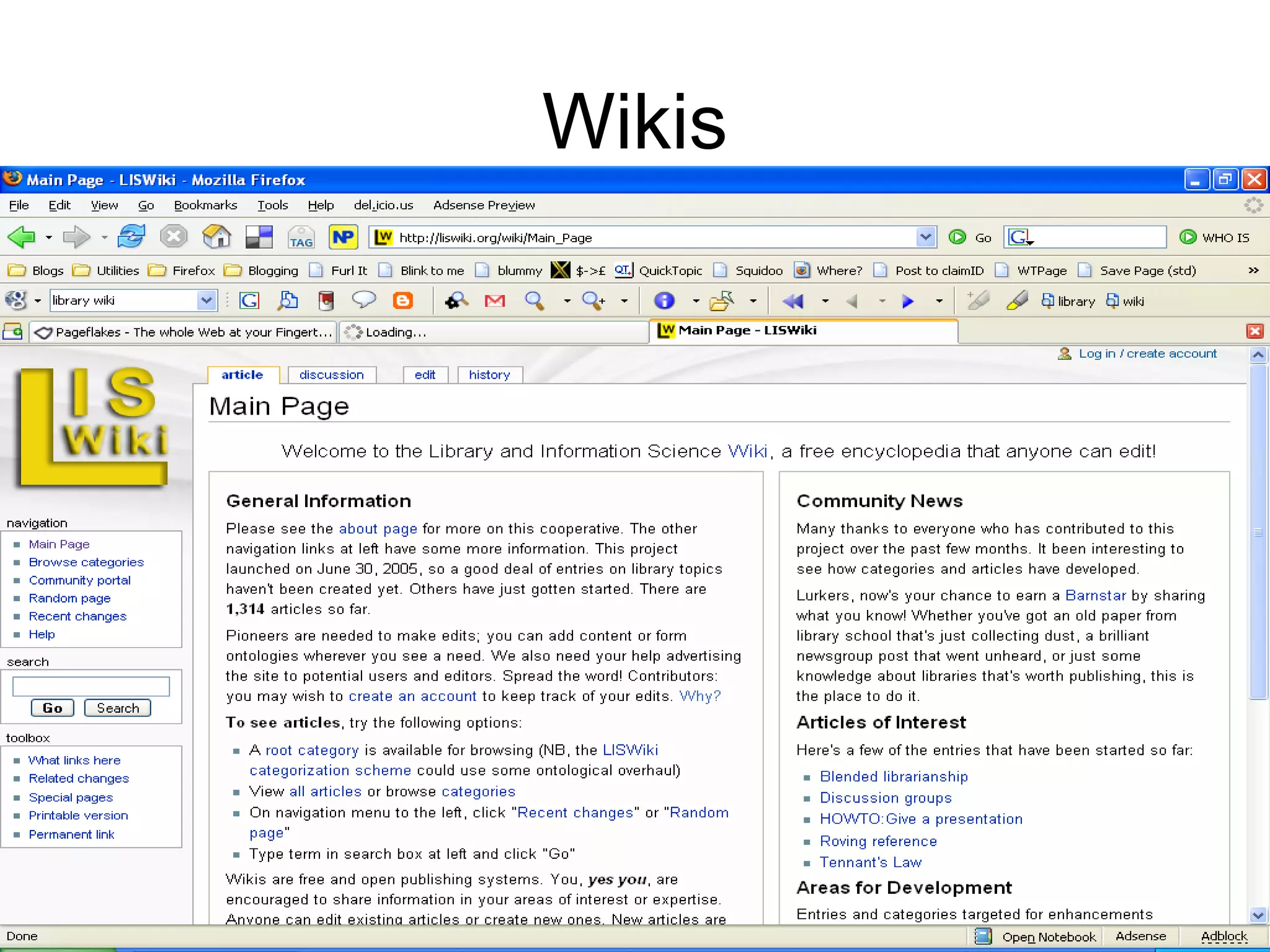The height and width of the screenshot is (952, 1270).
Task: Click the Search button in sidebar
Action: (x=118, y=708)
